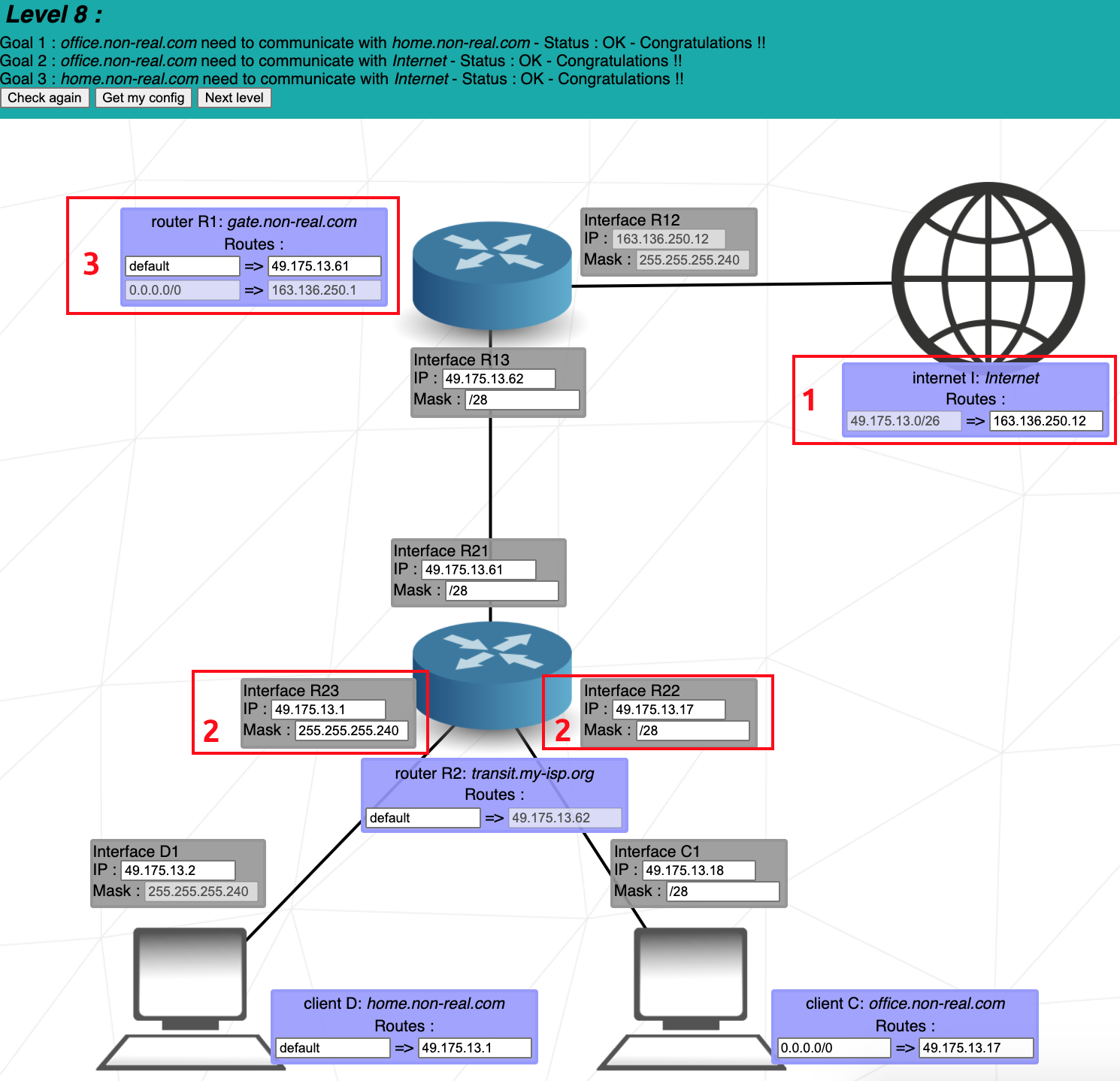Edit R1 route gateway 49.175.13.61
This screenshot has width=1120, height=1081.
pyautogui.click(x=325, y=266)
